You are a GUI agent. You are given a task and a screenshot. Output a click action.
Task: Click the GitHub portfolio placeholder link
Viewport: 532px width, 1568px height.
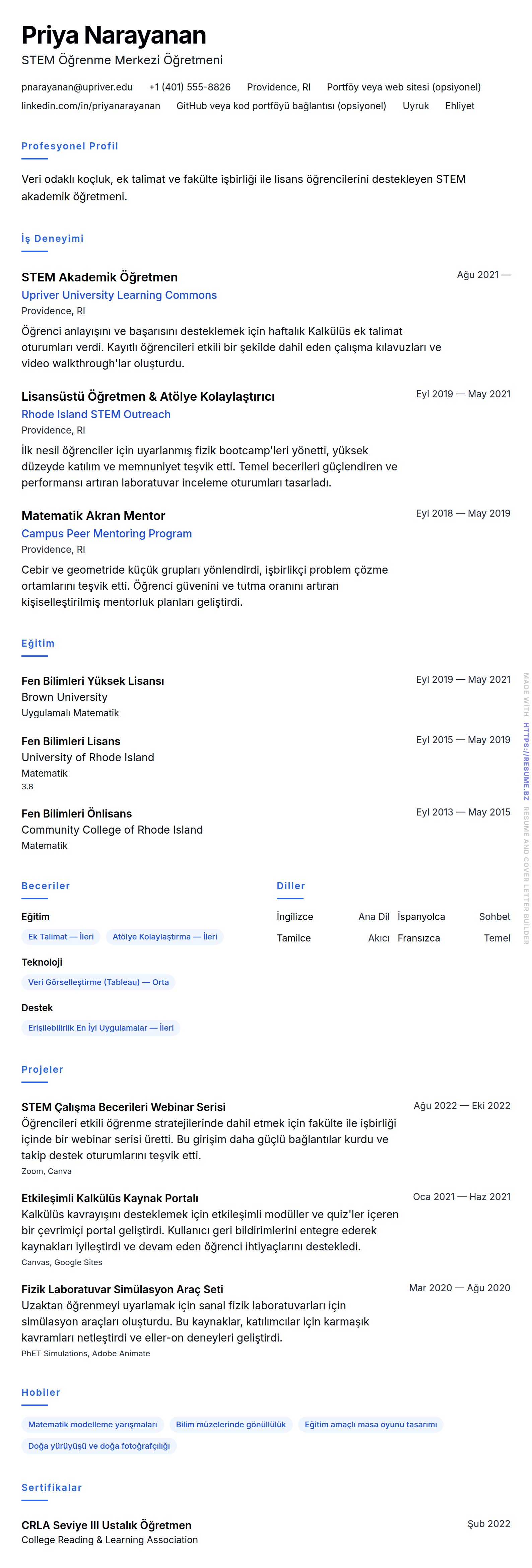[281, 106]
